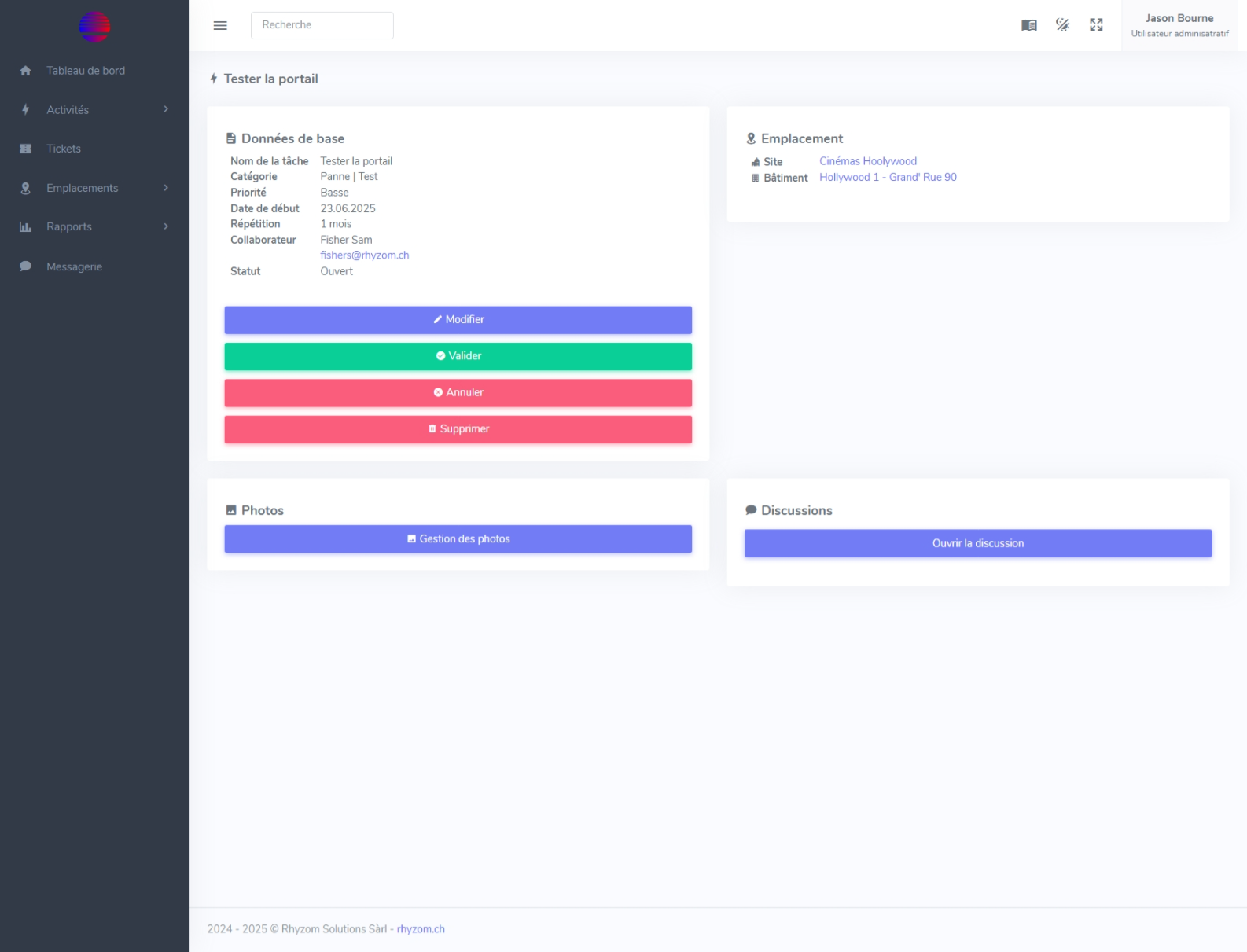Click the Tickets icon in sidebar
The height and width of the screenshot is (952, 1247).
(25, 149)
